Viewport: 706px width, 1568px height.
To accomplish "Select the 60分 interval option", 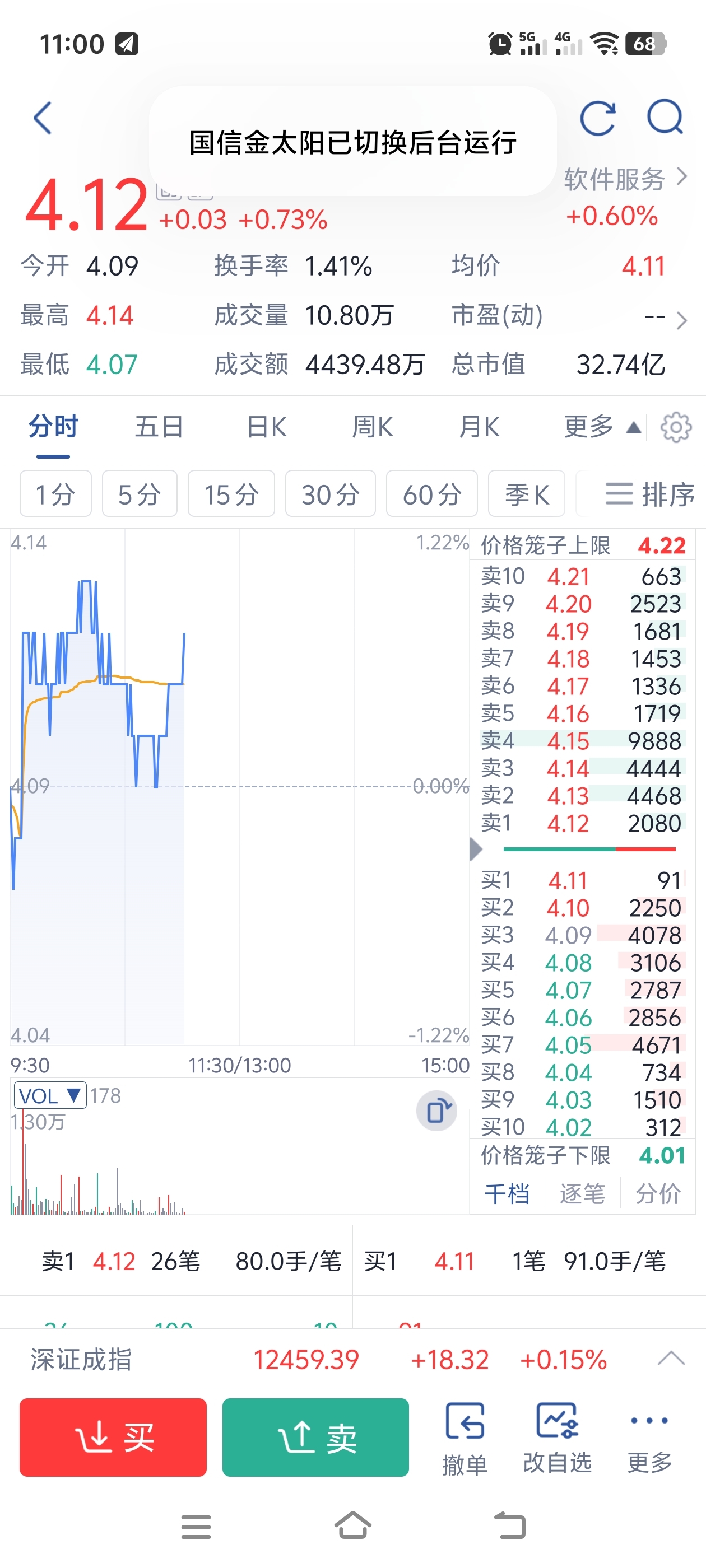I will tap(432, 494).
